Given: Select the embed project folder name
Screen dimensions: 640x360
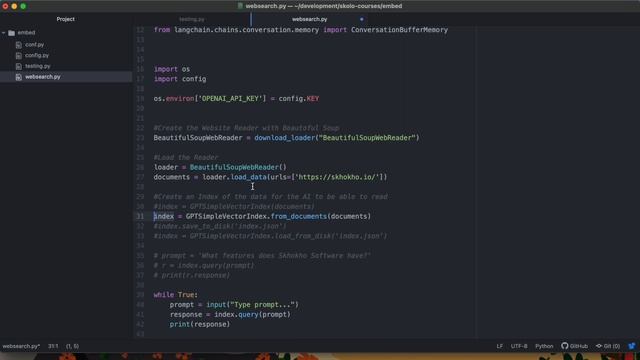Looking at the screenshot, I should pyautogui.click(x=26, y=33).
